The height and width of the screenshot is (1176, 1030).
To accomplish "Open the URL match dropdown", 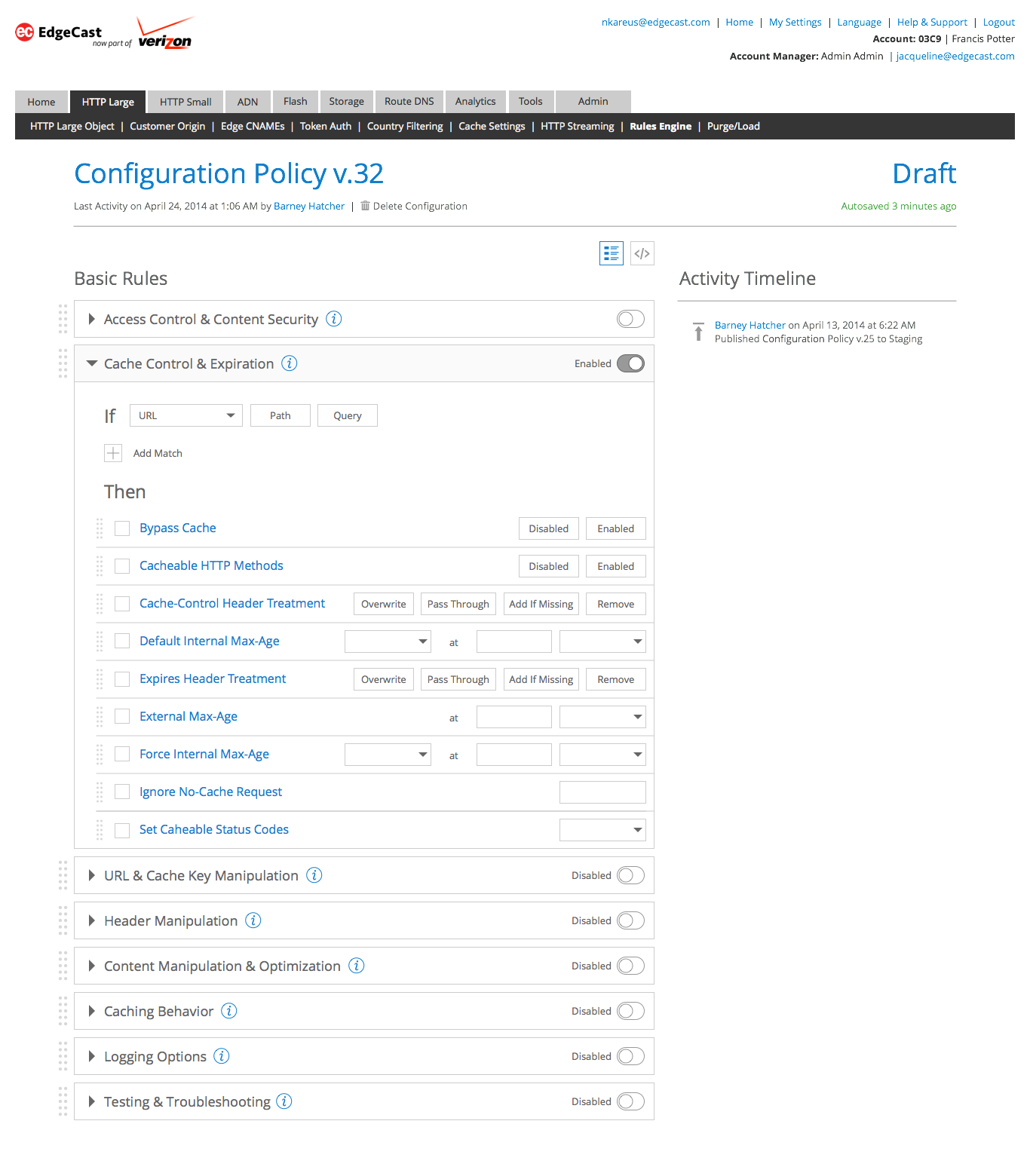I will coord(186,415).
